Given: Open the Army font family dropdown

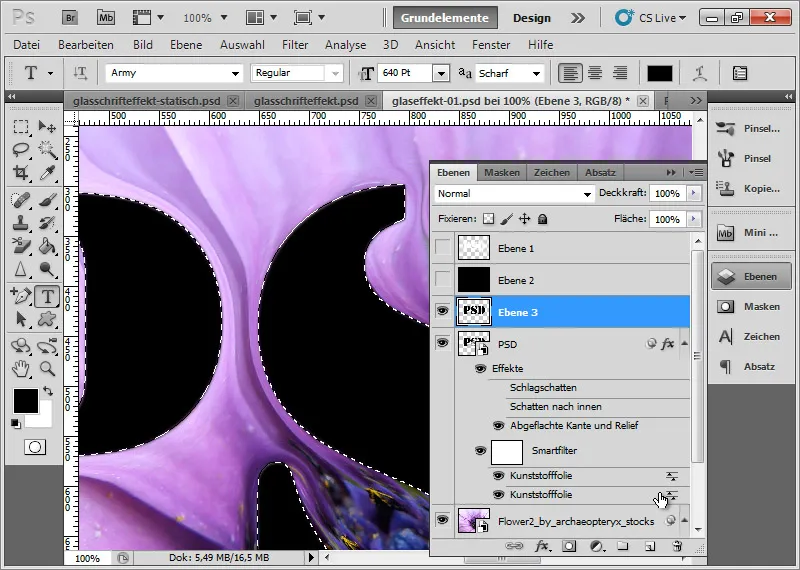Looking at the screenshot, I should click(x=235, y=73).
